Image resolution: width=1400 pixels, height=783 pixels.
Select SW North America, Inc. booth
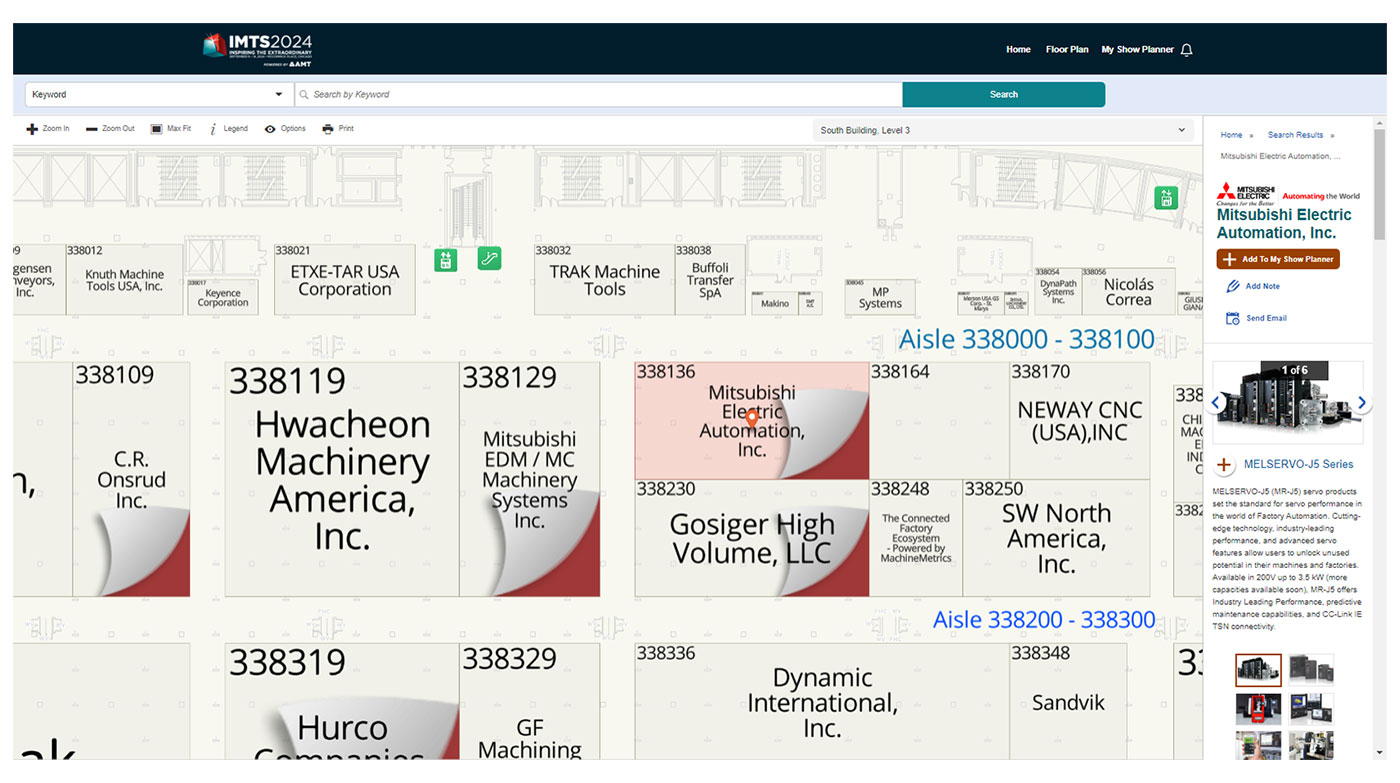(1056, 539)
